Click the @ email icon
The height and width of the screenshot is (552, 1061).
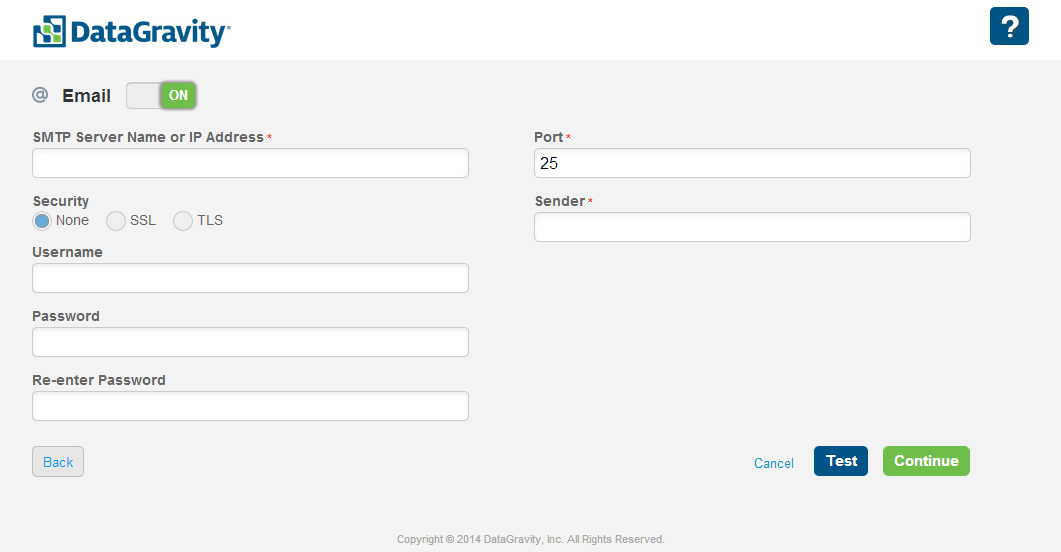click(40, 95)
